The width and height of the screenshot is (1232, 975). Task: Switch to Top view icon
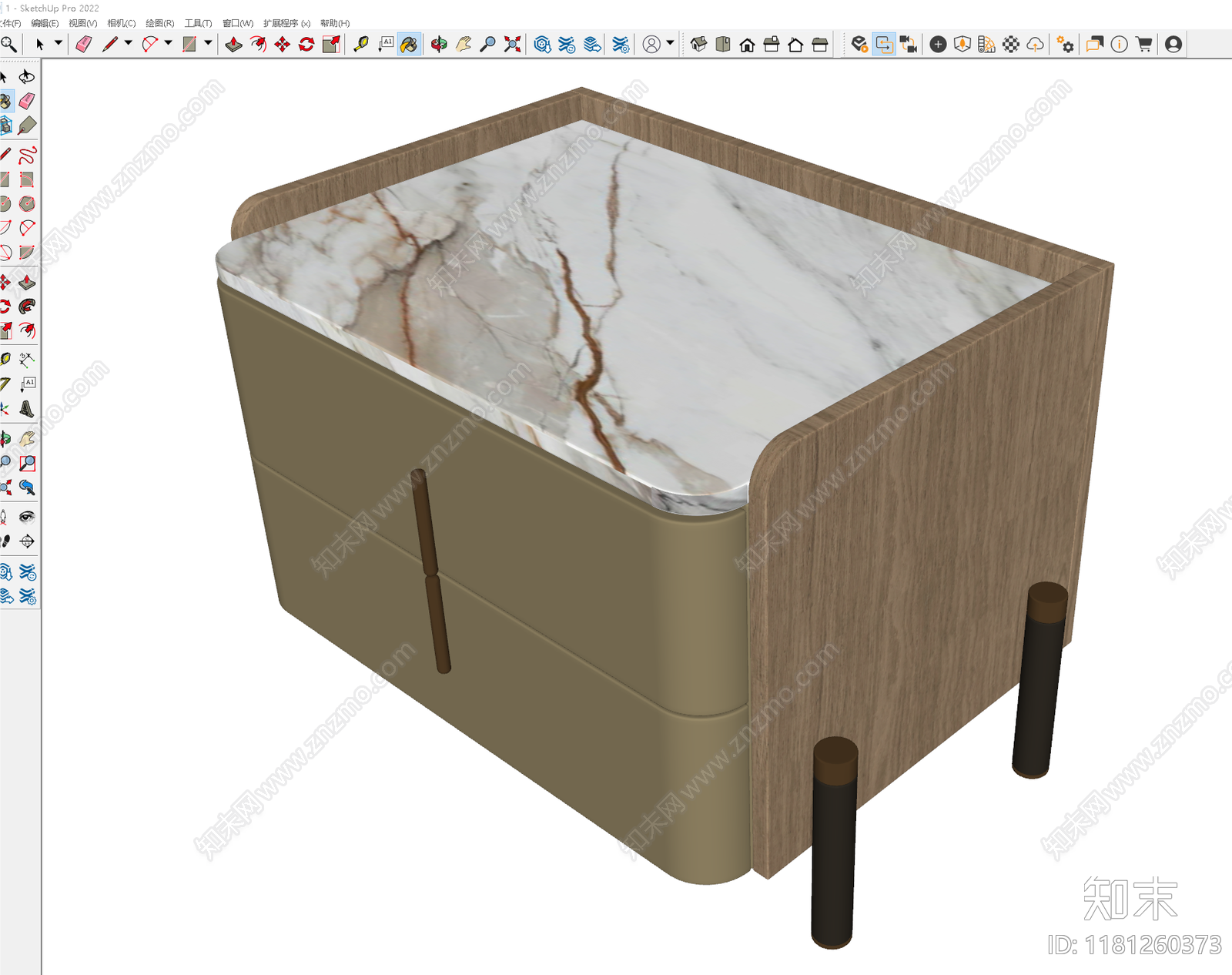point(722,45)
